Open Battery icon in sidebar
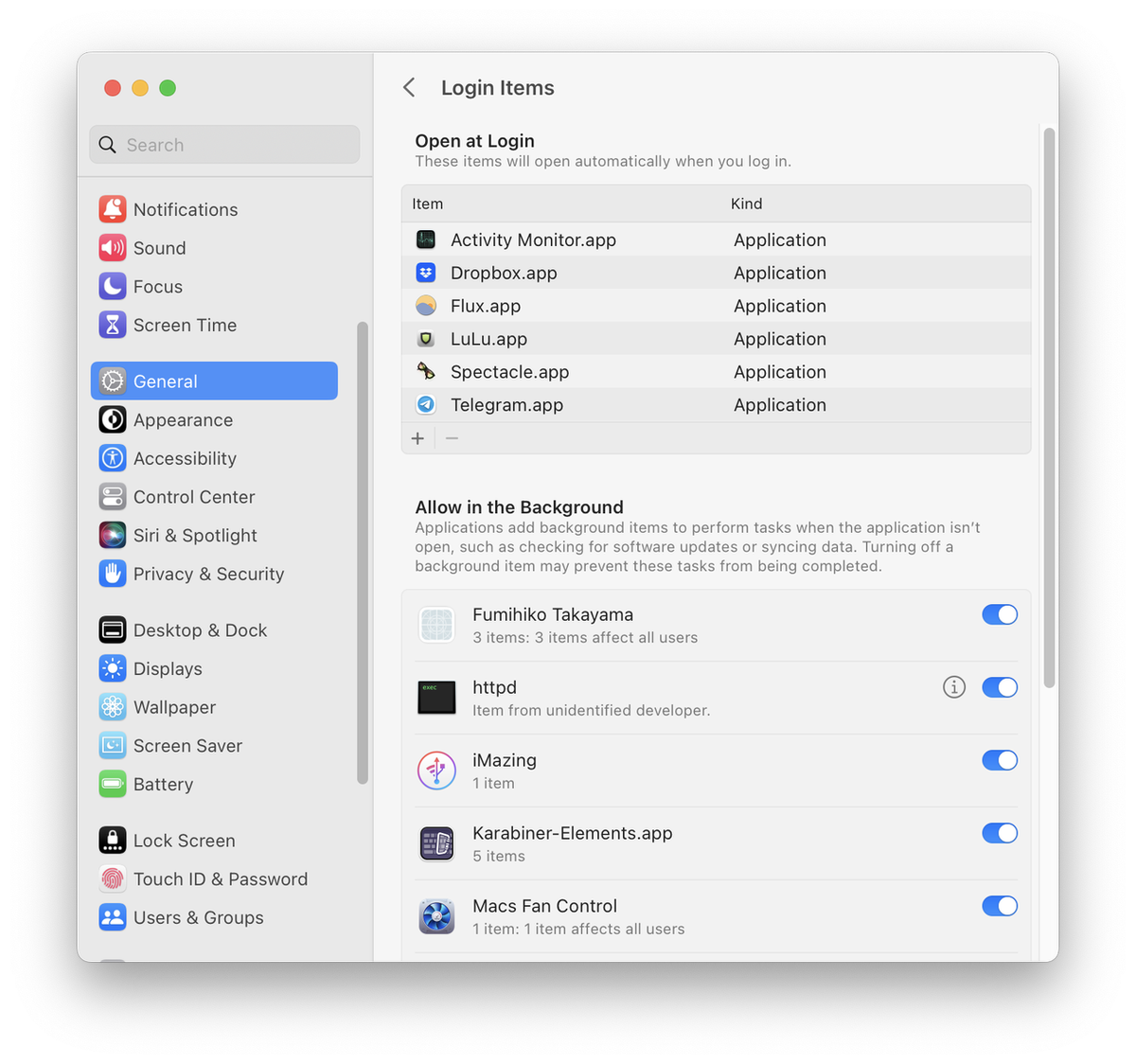 click(x=113, y=784)
